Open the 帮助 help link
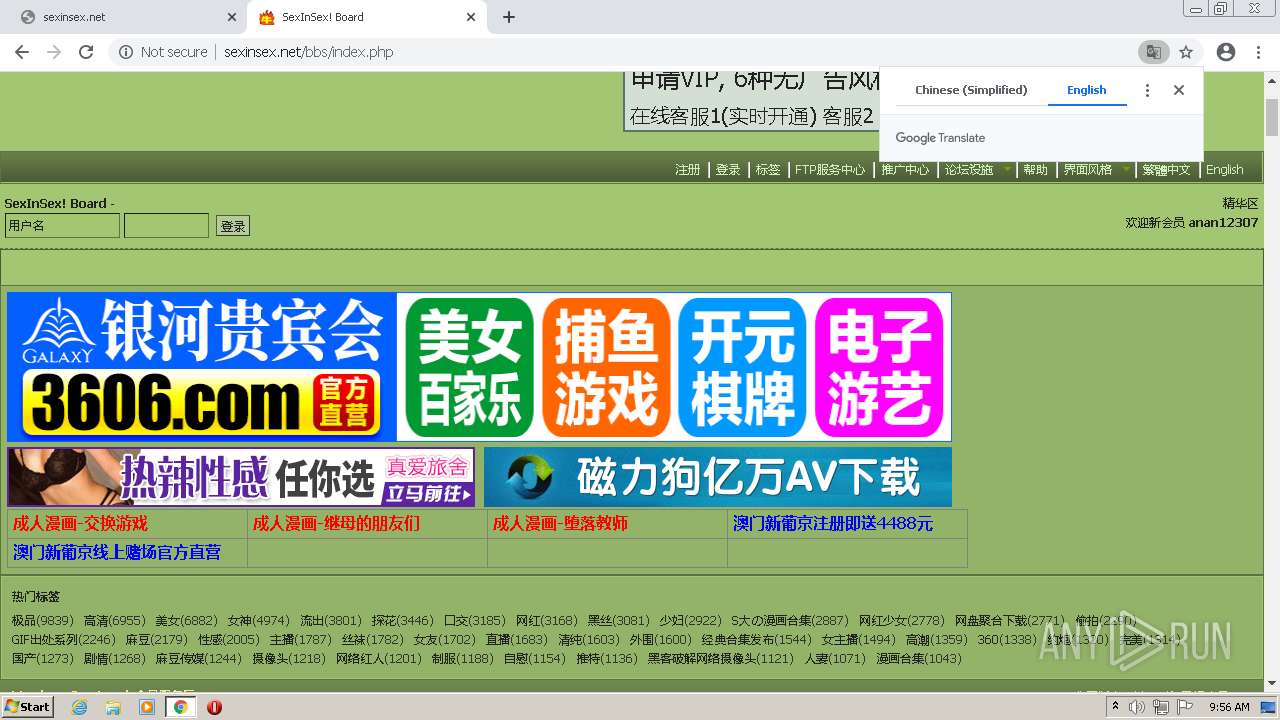 click(1035, 170)
